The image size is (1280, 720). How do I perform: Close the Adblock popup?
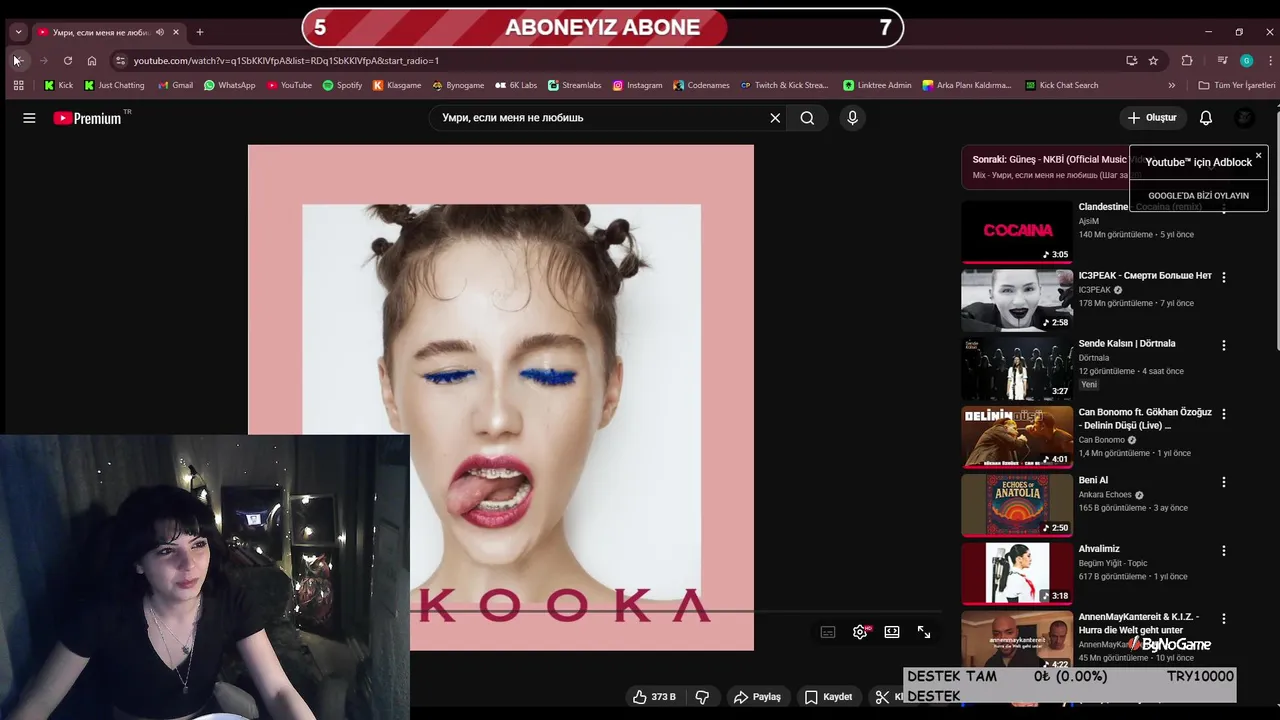[1258, 156]
